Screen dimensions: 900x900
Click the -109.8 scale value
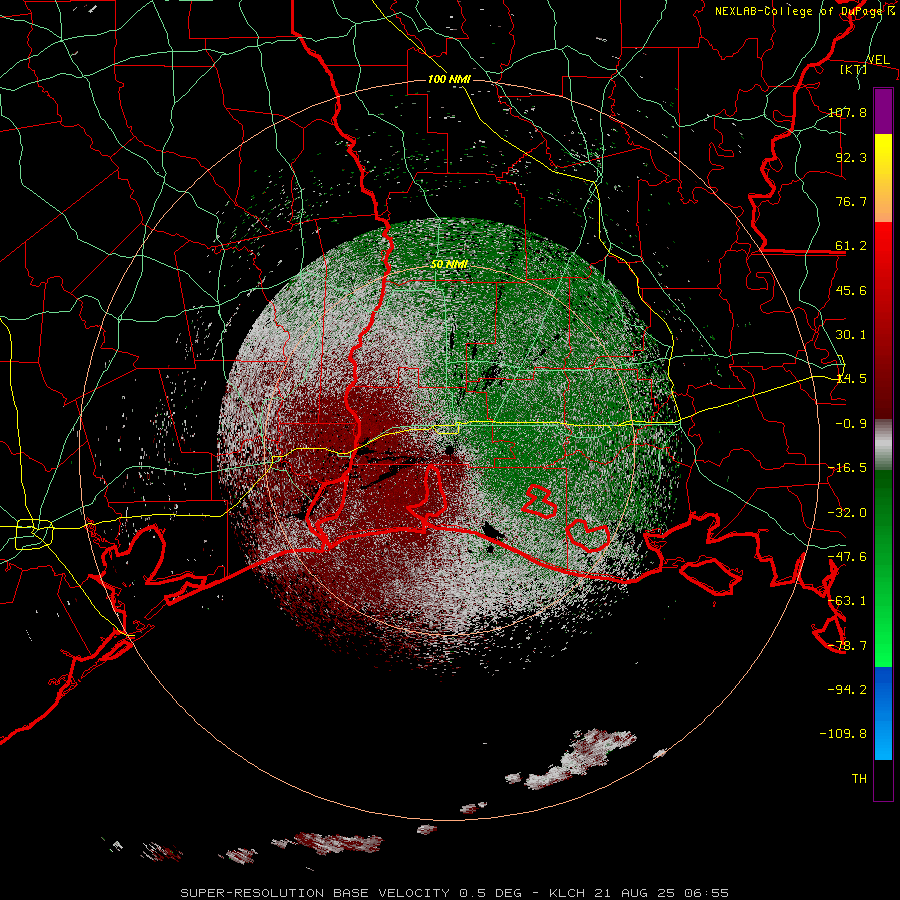tap(843, 734)
